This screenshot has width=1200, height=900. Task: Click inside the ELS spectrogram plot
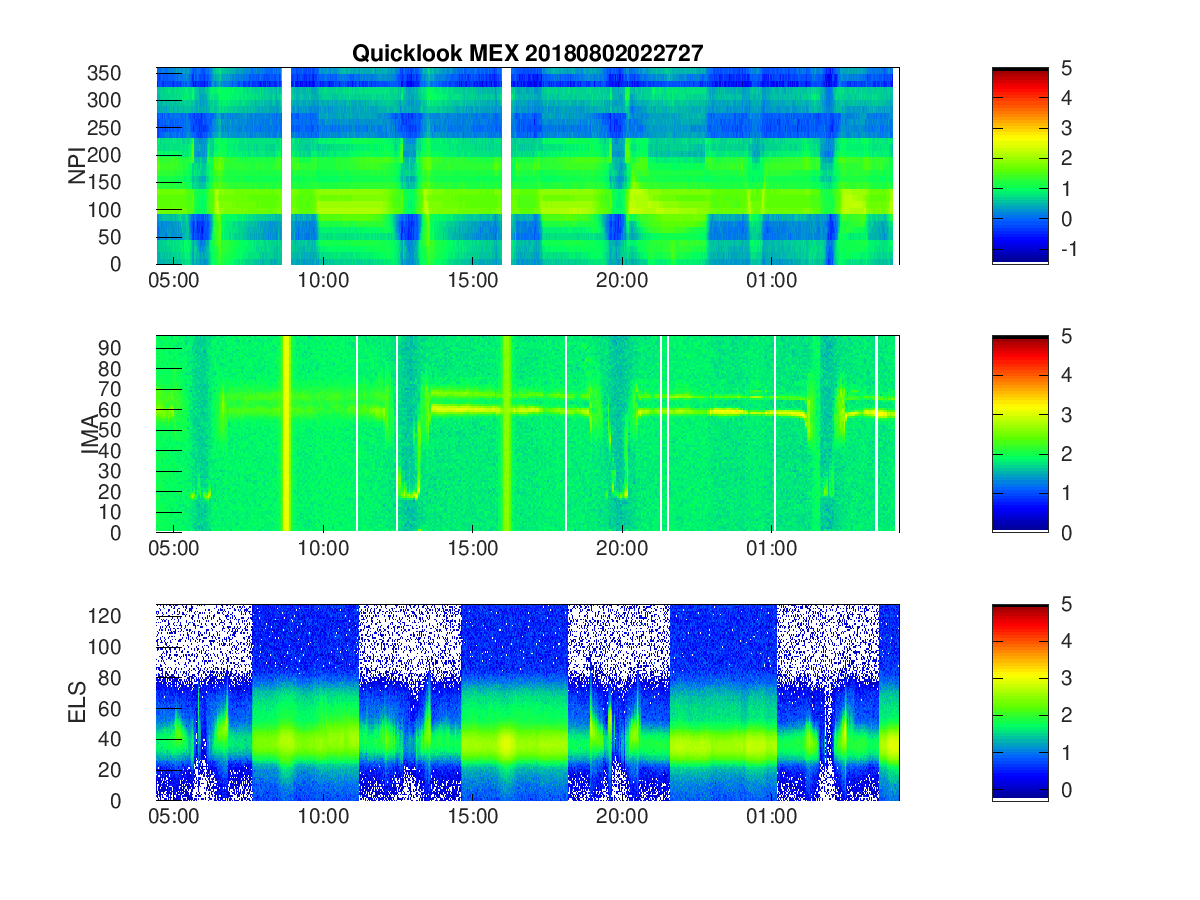(x=528, y=702)
